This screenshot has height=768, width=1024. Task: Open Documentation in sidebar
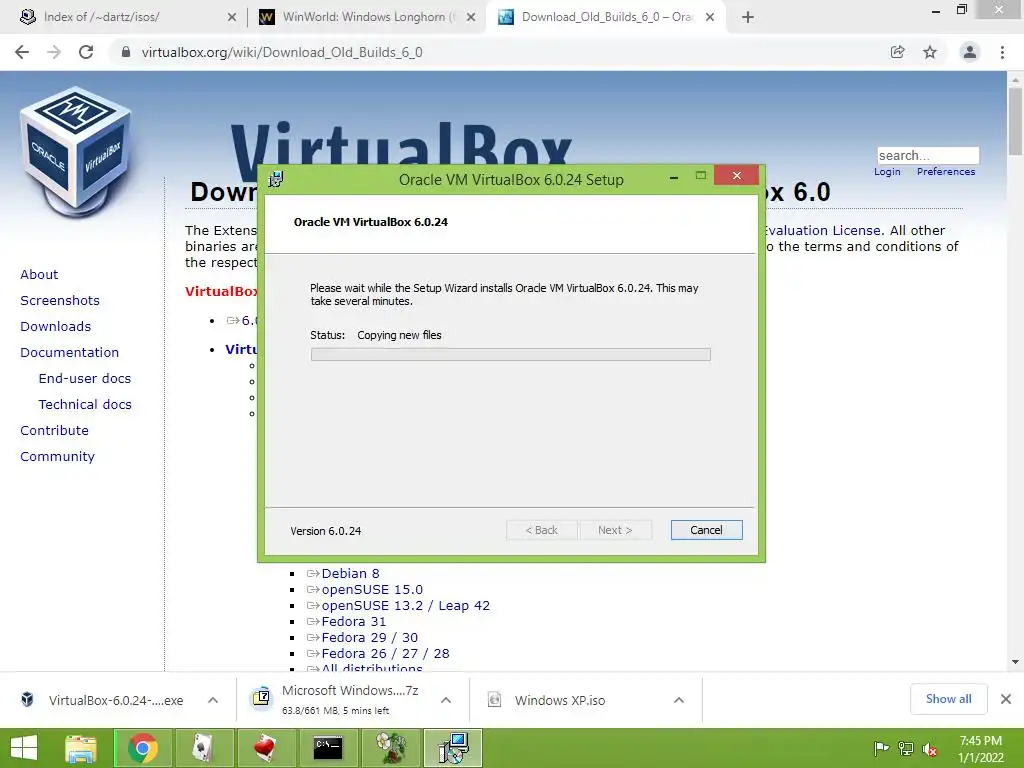tap(69, 353)
